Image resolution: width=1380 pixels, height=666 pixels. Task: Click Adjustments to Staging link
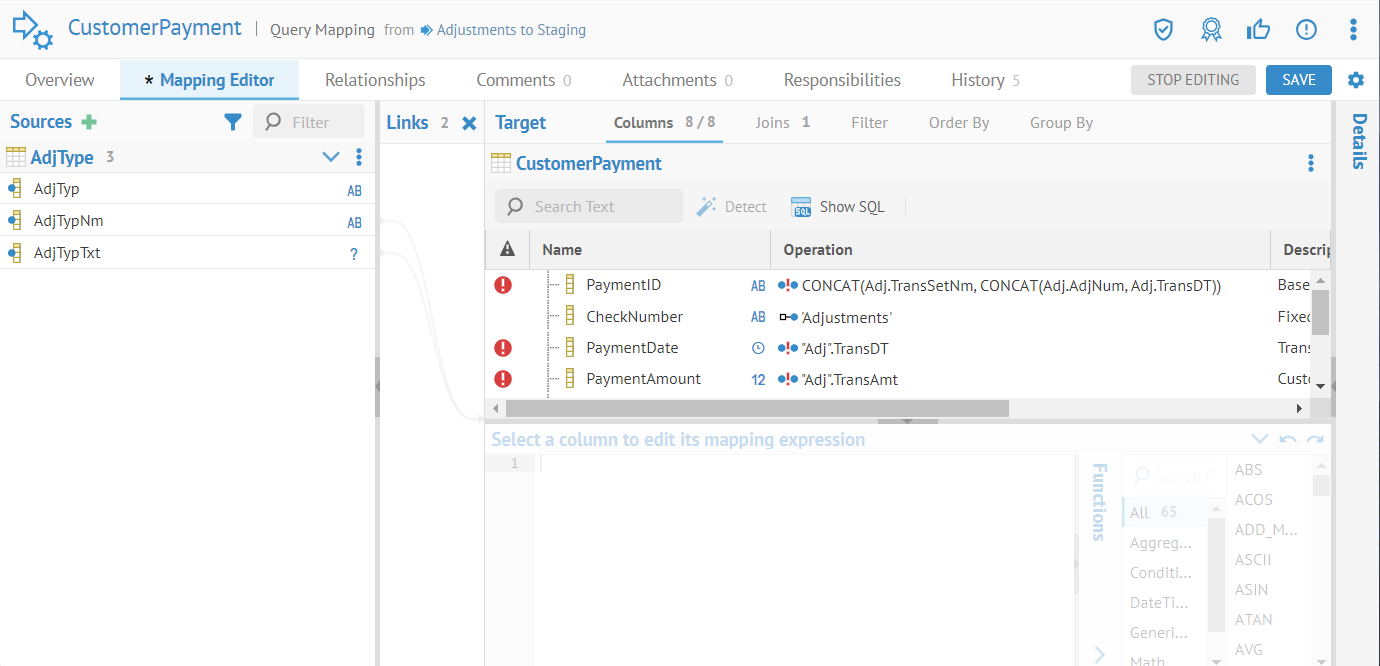(x=510, y=30)
